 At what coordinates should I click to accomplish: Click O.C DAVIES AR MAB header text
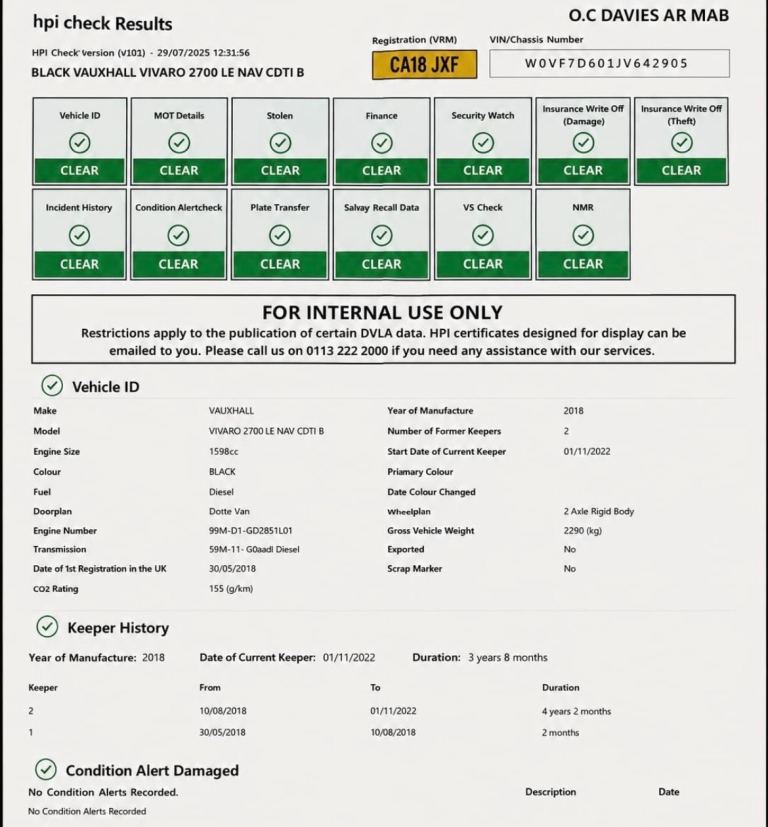[x=648, y=15]
